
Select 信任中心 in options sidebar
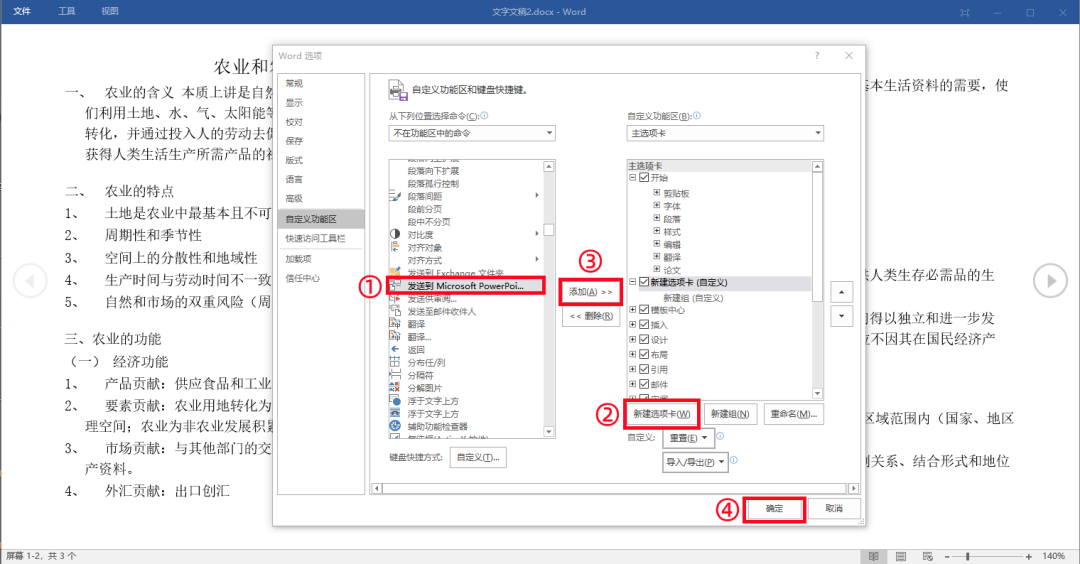coord(321,278)
